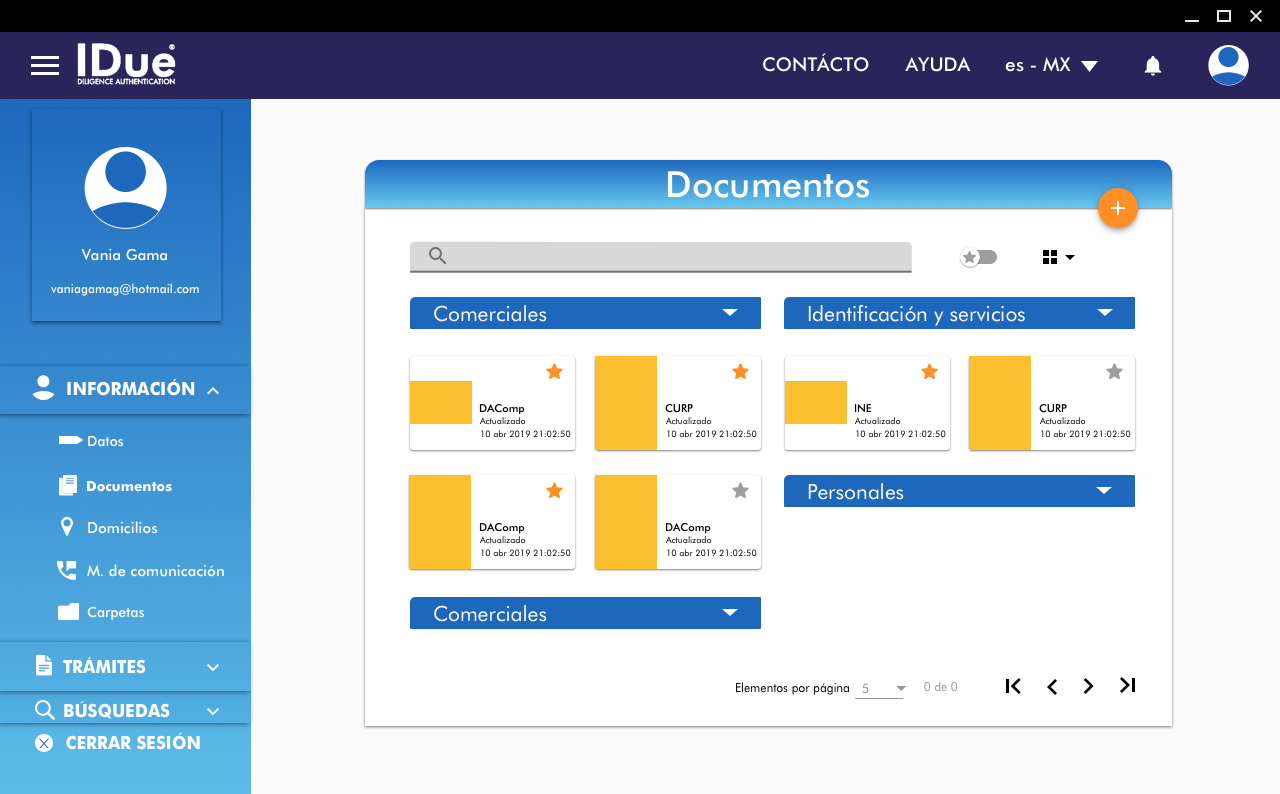Viewport: 1280px width, 794px height.
Task: Go to the previous page arrow
Action: [x=1051, y=686]
